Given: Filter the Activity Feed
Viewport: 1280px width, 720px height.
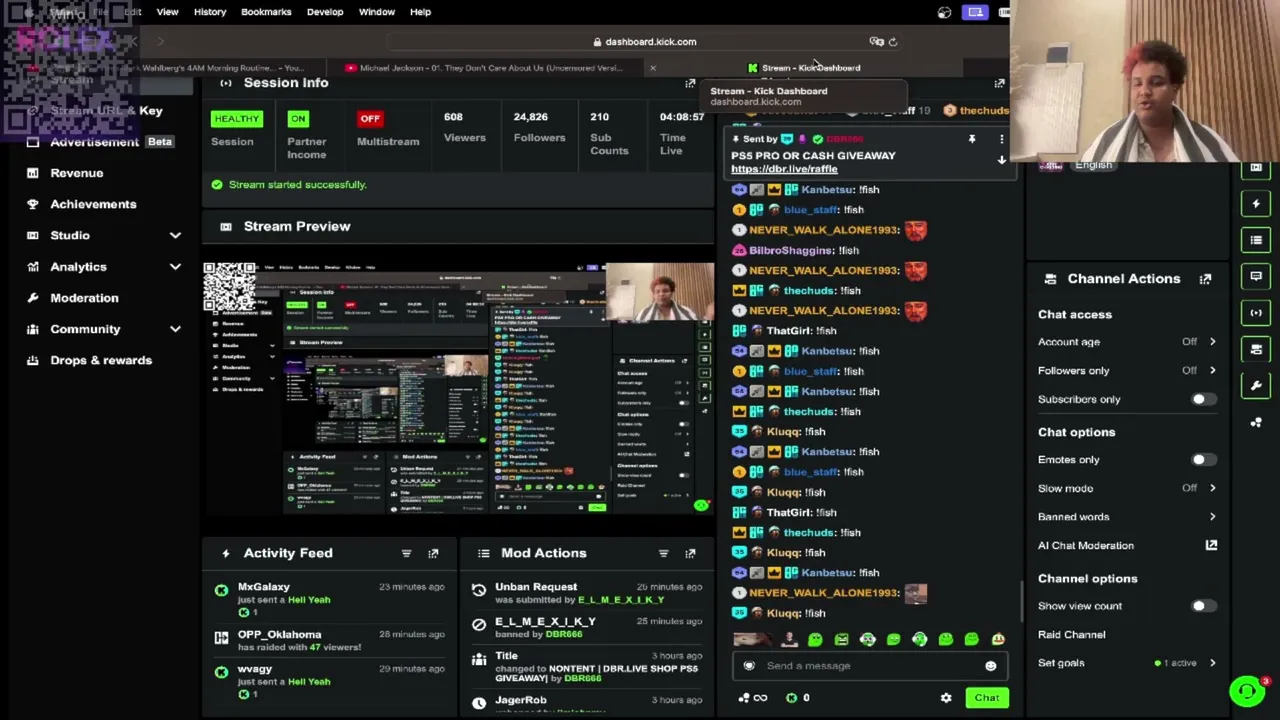Looking at the screenshot, I should tap(406, 553).
